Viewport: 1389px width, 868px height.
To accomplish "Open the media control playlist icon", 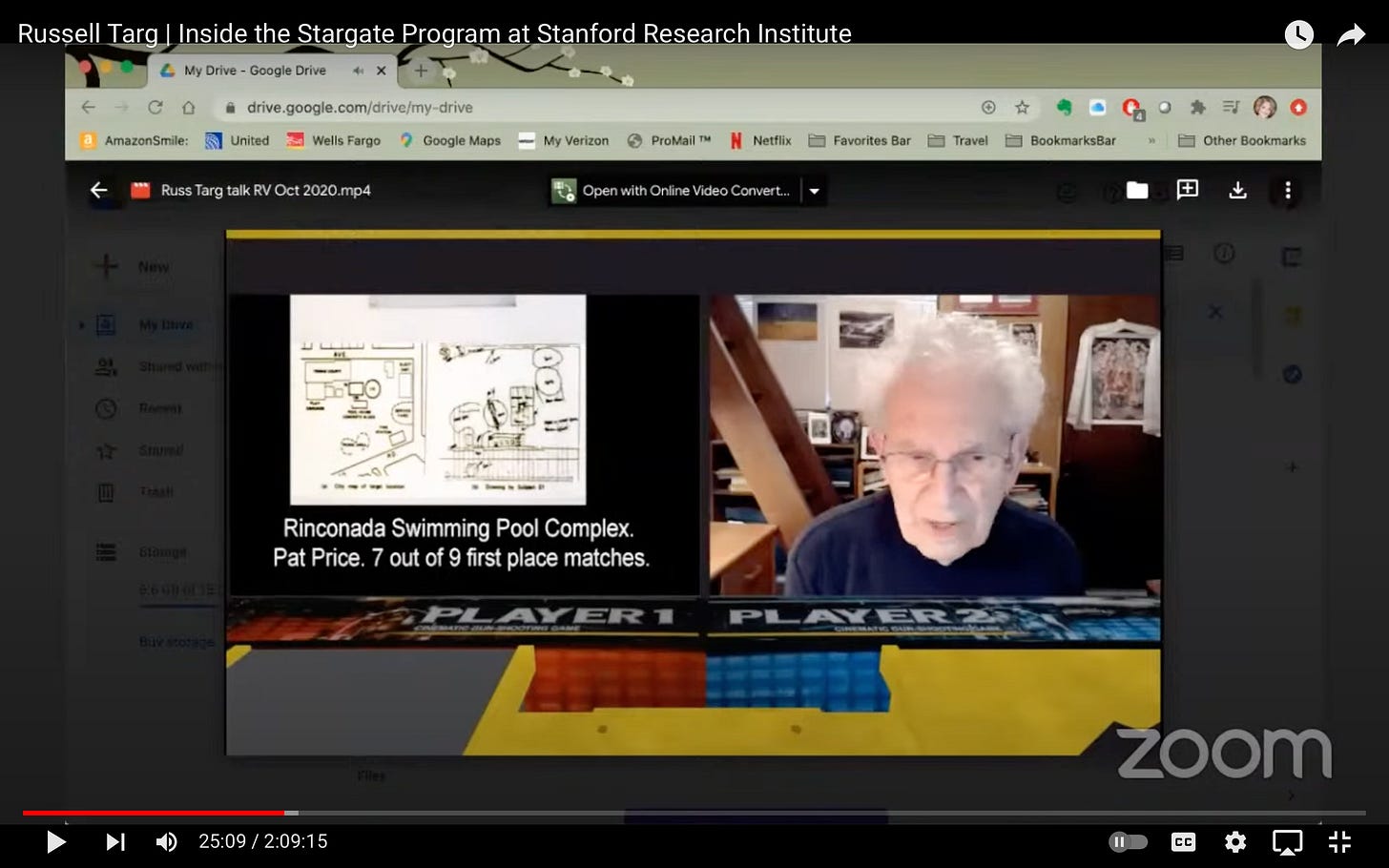I will click(1231, 107).
